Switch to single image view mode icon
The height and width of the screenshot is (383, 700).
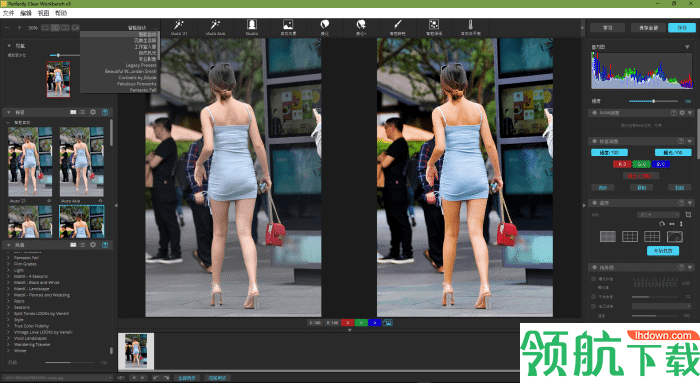pos(45,28)
